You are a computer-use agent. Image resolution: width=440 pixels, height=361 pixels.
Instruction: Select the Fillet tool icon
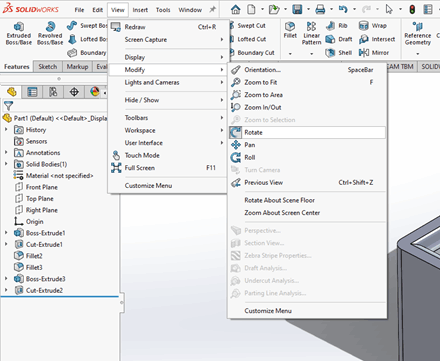coord(290,26)
